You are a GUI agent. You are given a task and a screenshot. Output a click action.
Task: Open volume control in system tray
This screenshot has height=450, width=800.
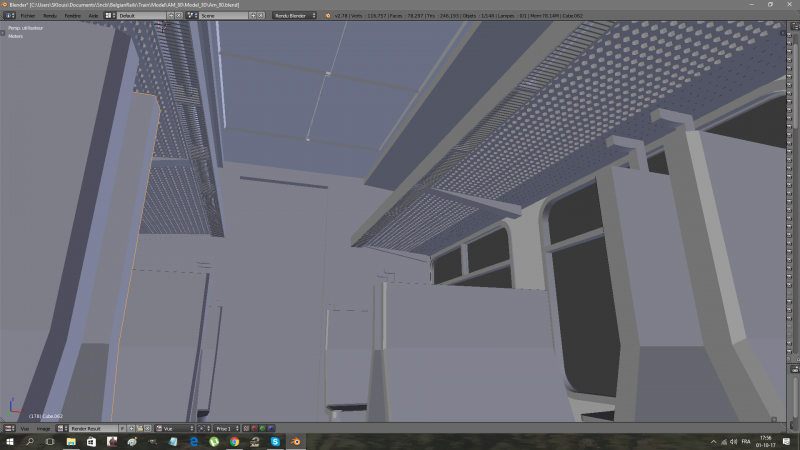[734, 442]
